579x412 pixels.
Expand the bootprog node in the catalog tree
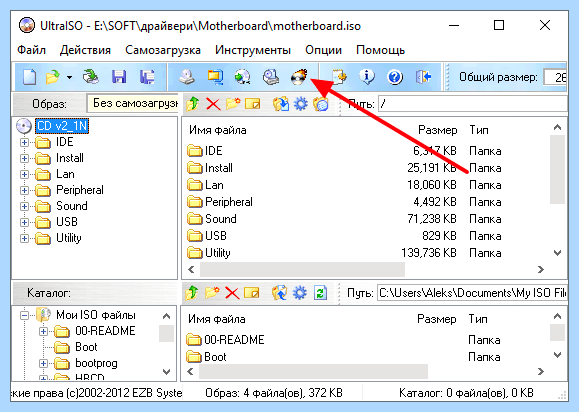tap(43, 364)
